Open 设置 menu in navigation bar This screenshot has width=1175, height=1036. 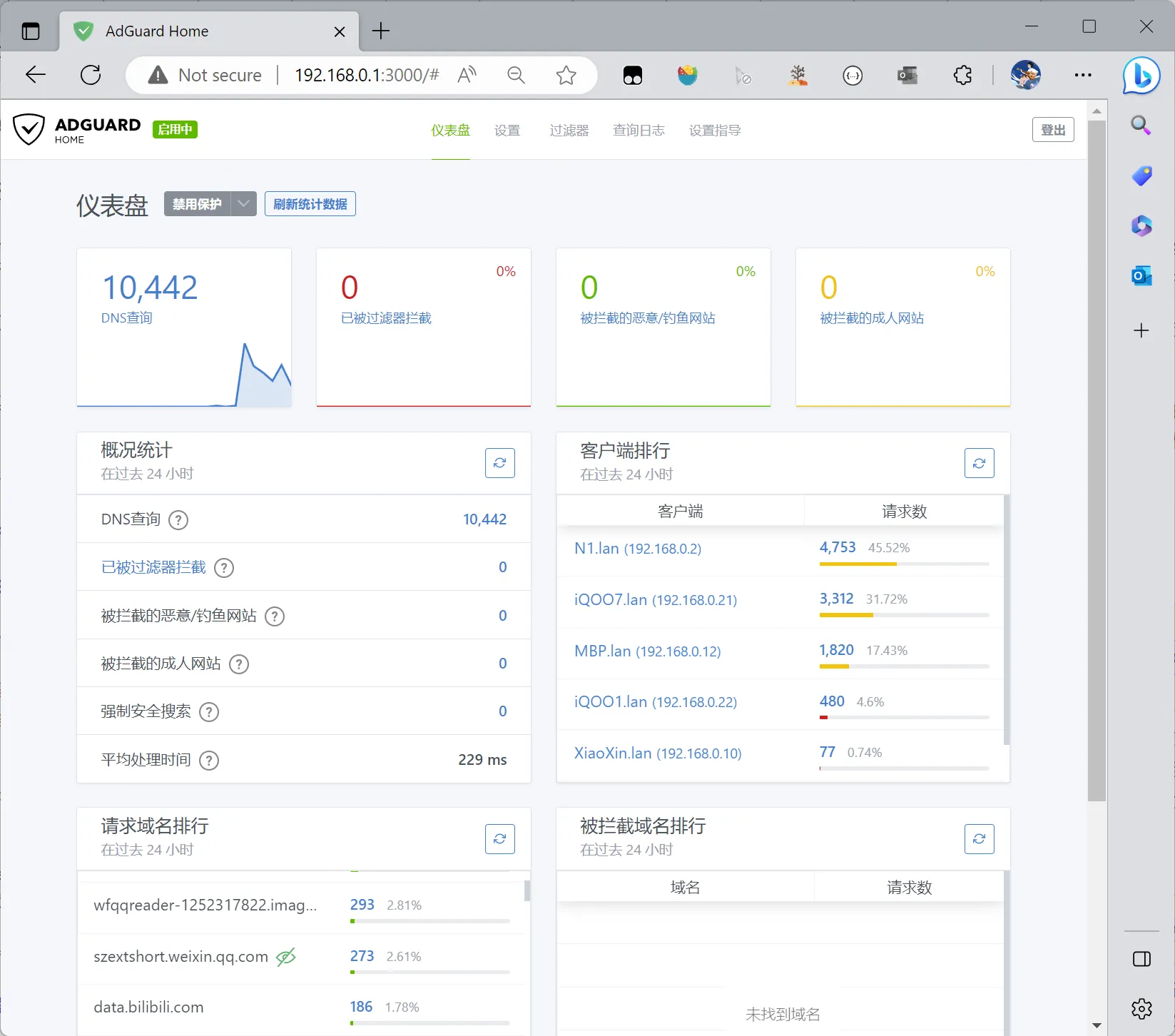click(x=507, y=131)
